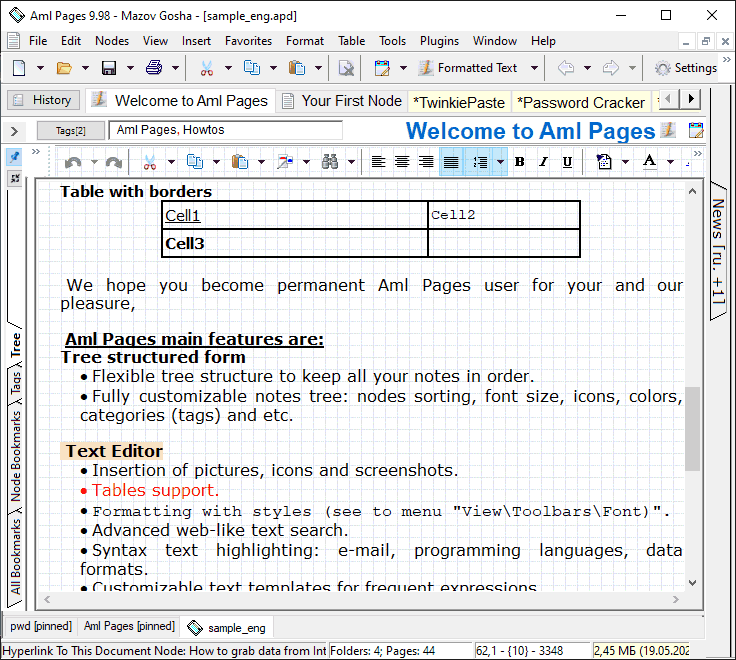Screen dimensions: 736x660
Task: Undo the last edit in editor toolbar
Action: [73, 162]
